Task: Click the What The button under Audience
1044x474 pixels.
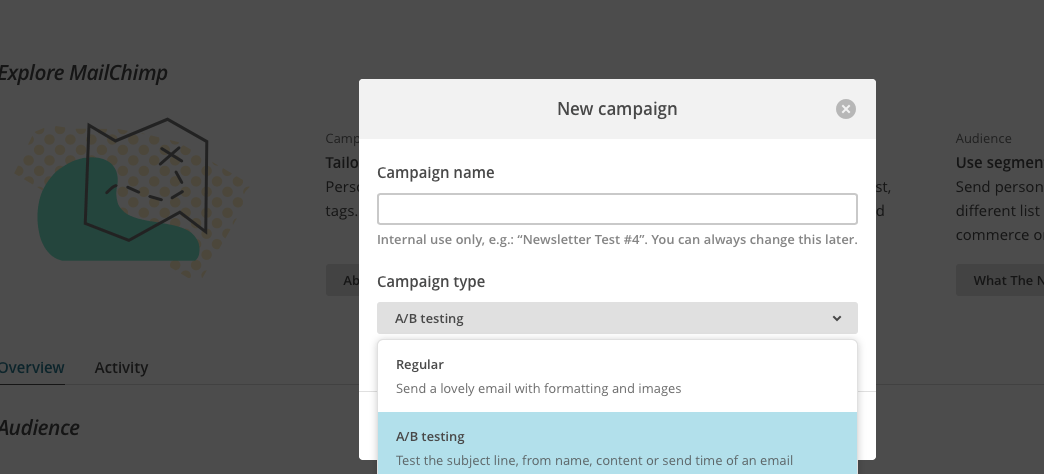Action: (1000, 280)
